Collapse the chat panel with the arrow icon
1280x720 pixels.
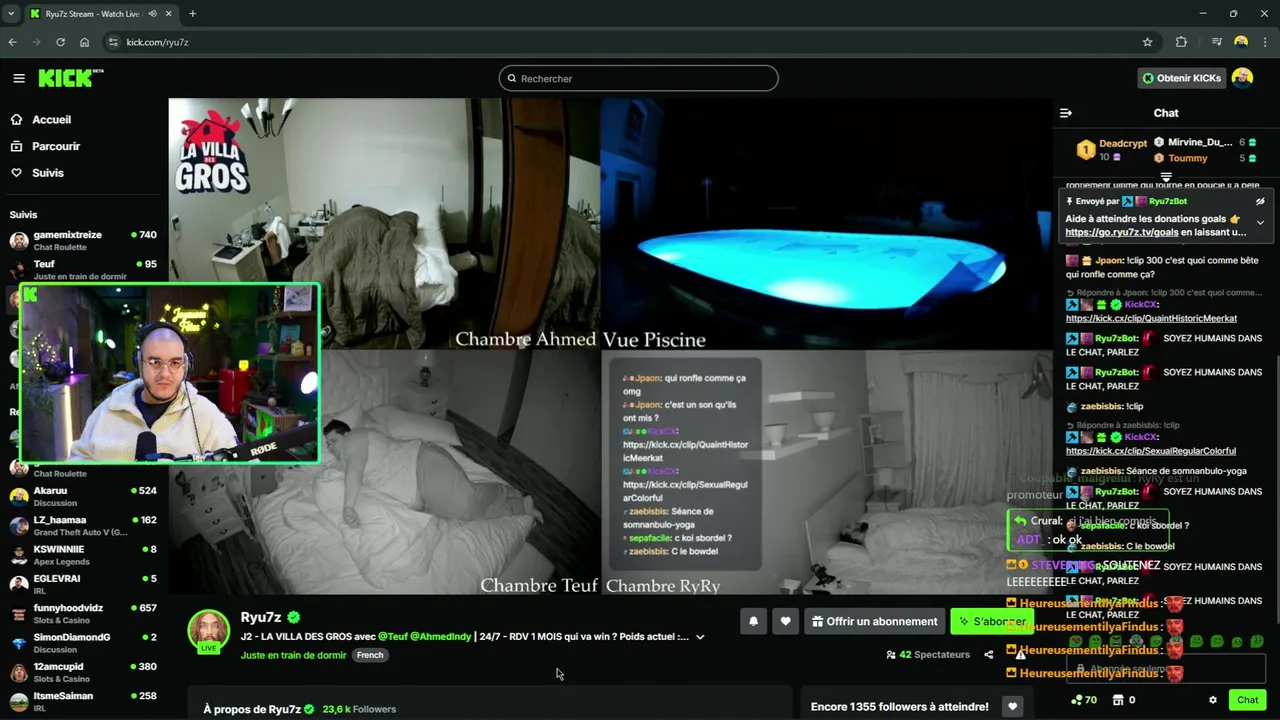coord(1066,113)
